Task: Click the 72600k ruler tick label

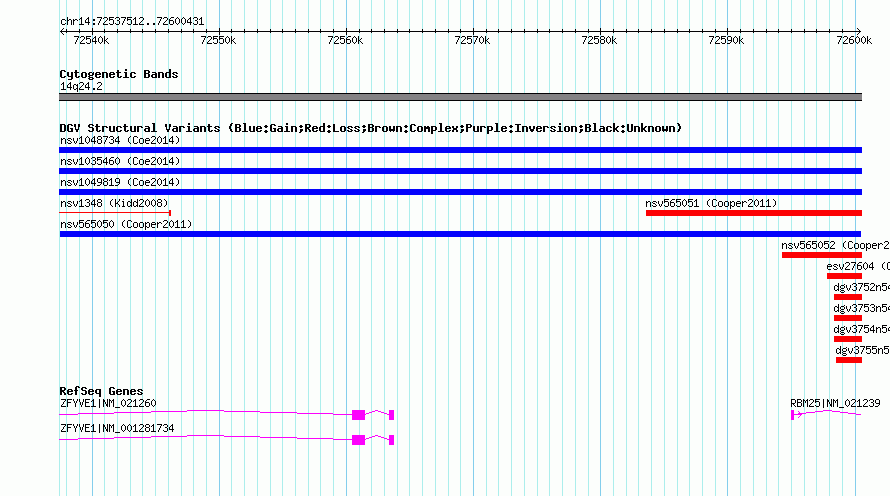Action: click(854, 40)
